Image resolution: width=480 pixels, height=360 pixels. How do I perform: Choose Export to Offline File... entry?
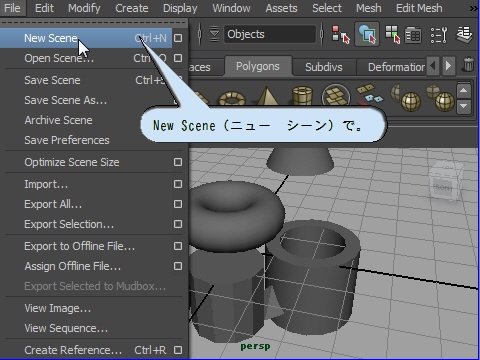(x=86, y=246)
